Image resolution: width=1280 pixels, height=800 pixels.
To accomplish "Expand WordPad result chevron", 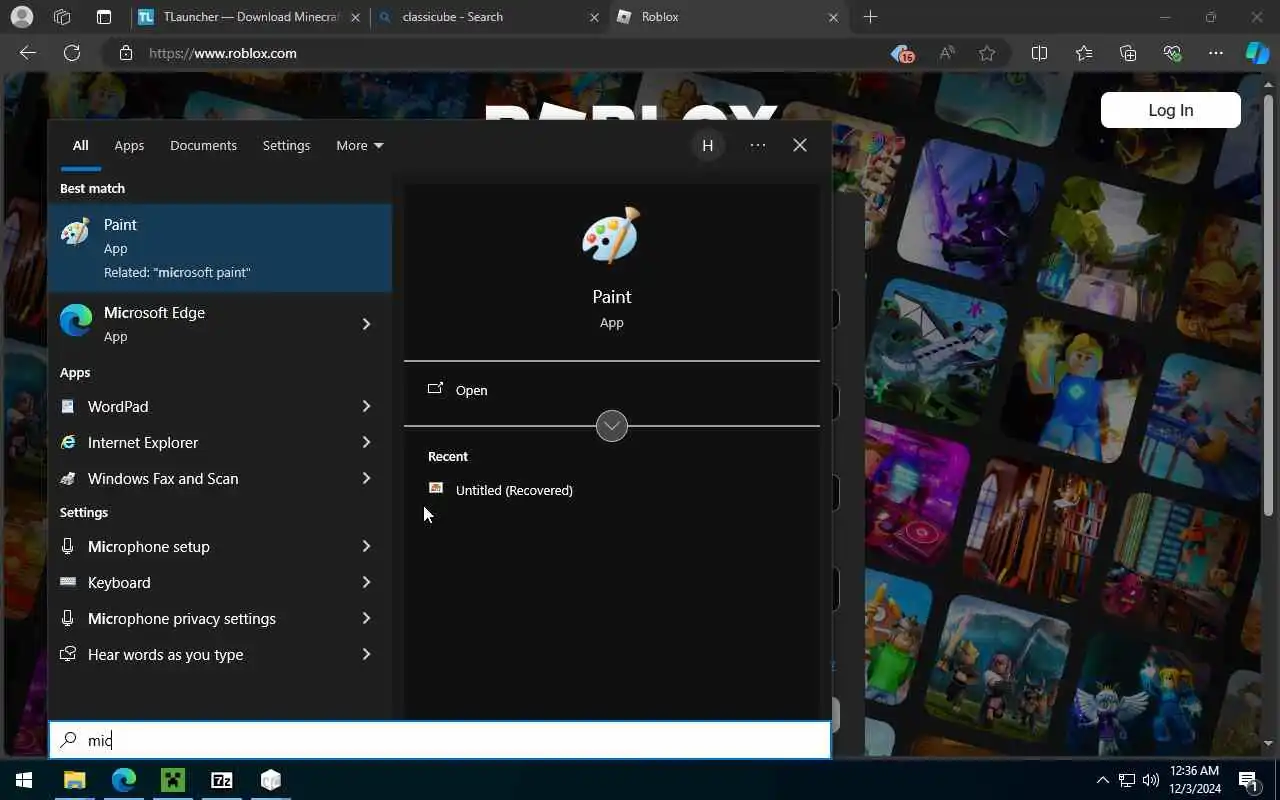I will [366, 406].
